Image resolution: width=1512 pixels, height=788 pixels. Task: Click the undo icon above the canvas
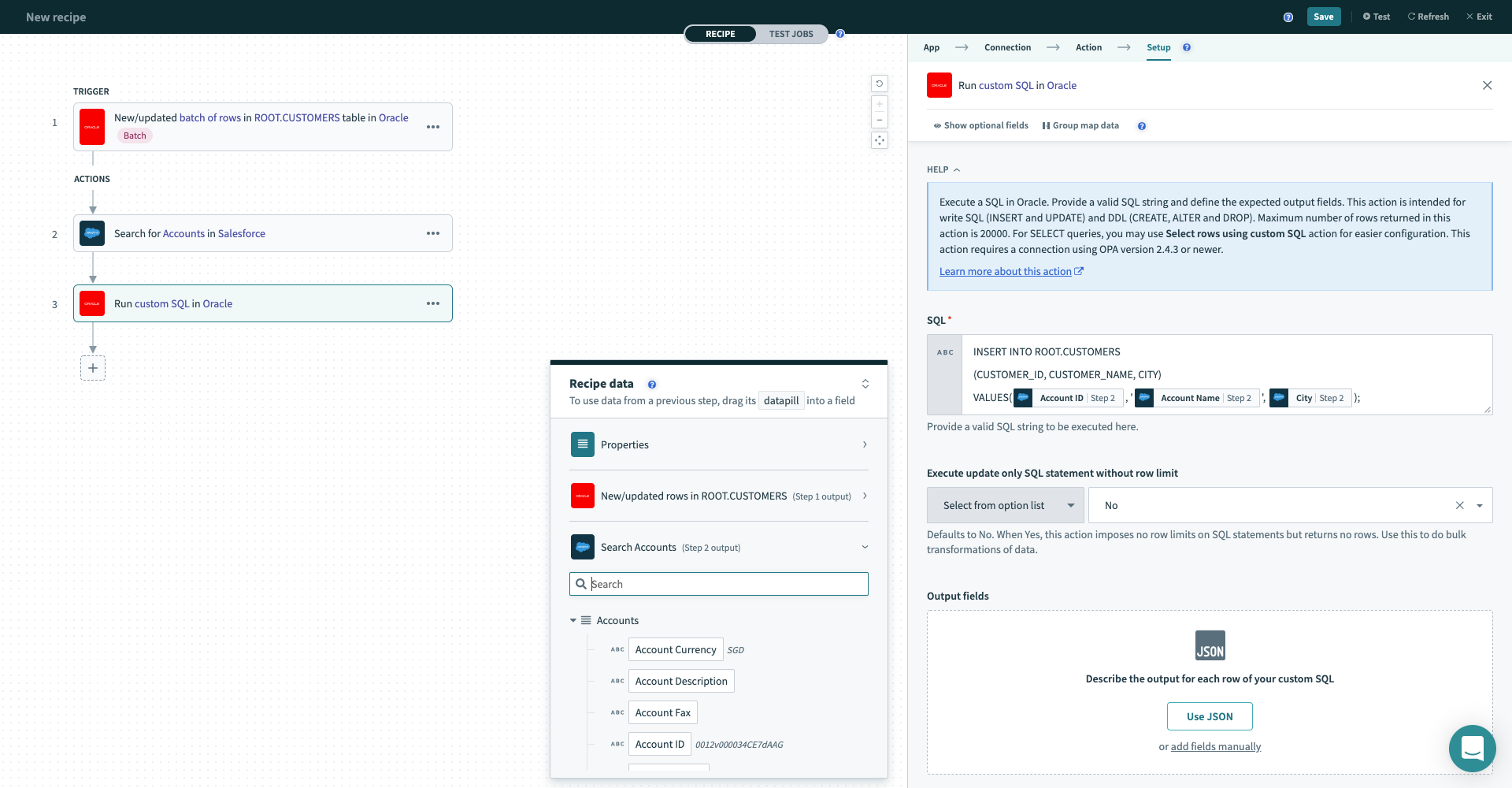click(x=880, y=83)
